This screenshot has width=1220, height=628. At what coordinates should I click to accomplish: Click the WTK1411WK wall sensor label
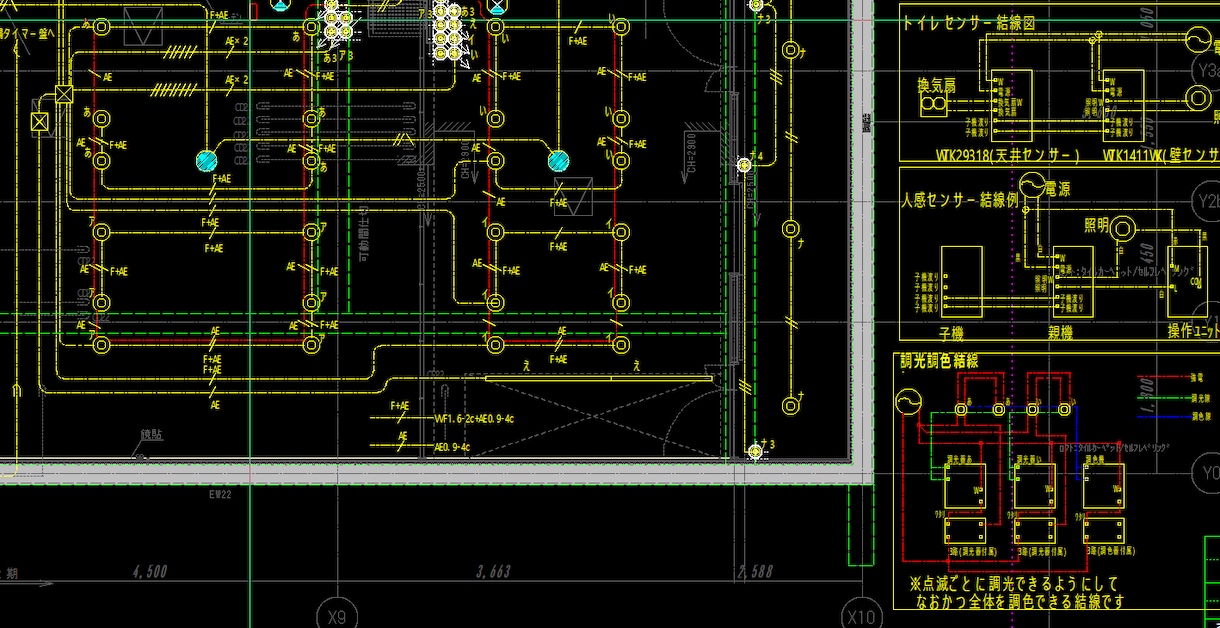point(1161,156)
